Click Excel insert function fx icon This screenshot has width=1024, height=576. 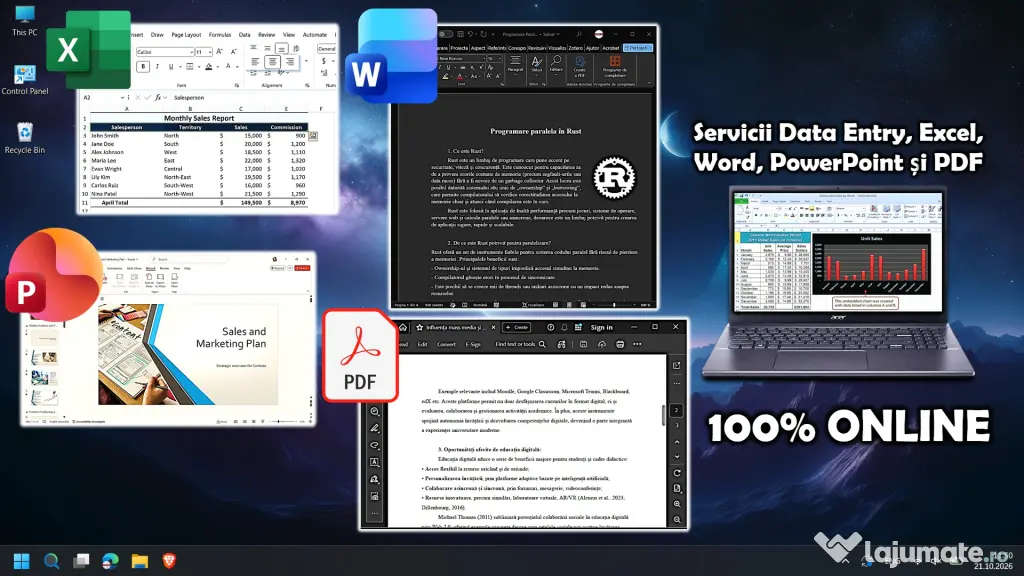coord(158,97)
